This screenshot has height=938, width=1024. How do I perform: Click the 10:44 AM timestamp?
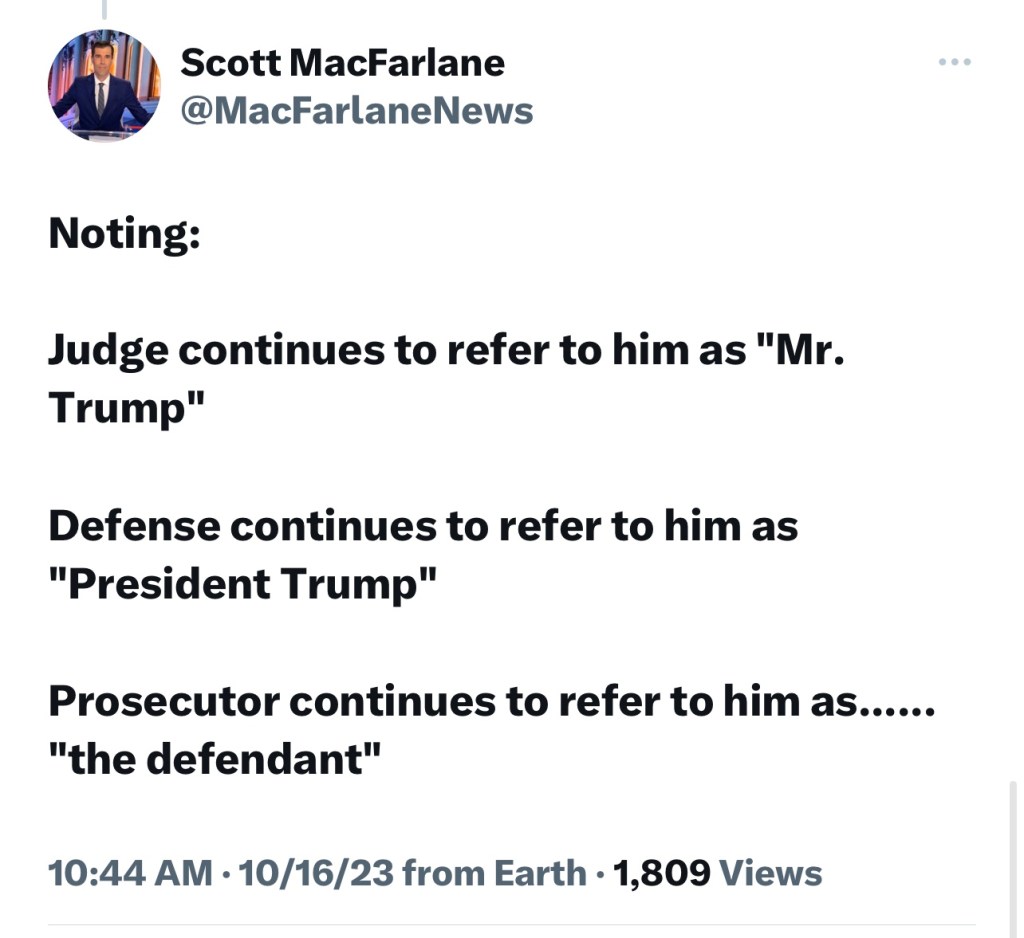(130, 872)
